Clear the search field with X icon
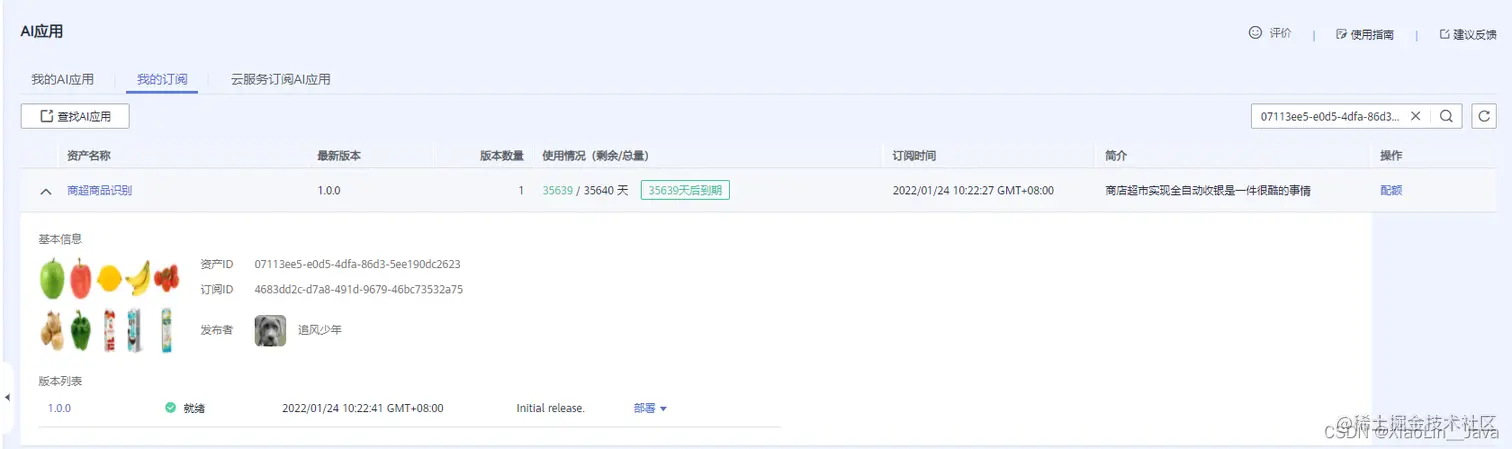Screen dimensions: 1512x449 pos(1415,116)
